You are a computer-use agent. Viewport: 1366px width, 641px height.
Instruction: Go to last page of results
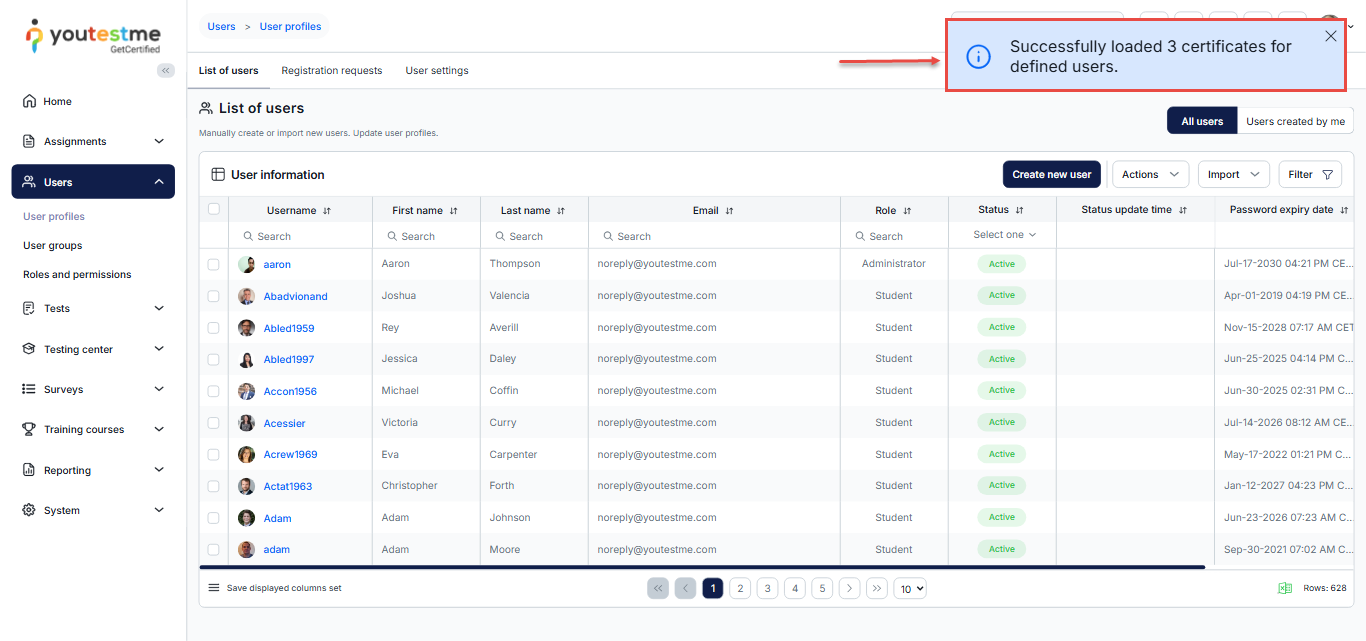876,588
